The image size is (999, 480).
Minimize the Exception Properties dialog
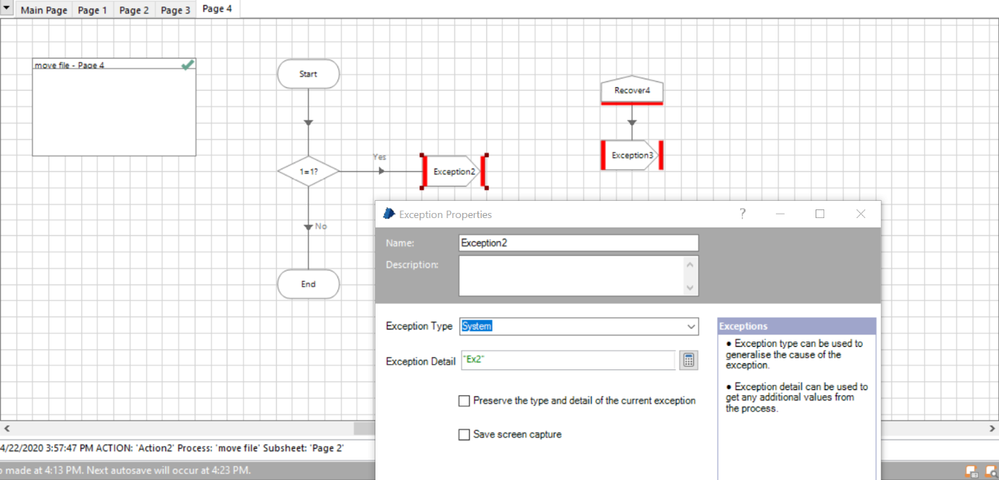click(780, 214)
